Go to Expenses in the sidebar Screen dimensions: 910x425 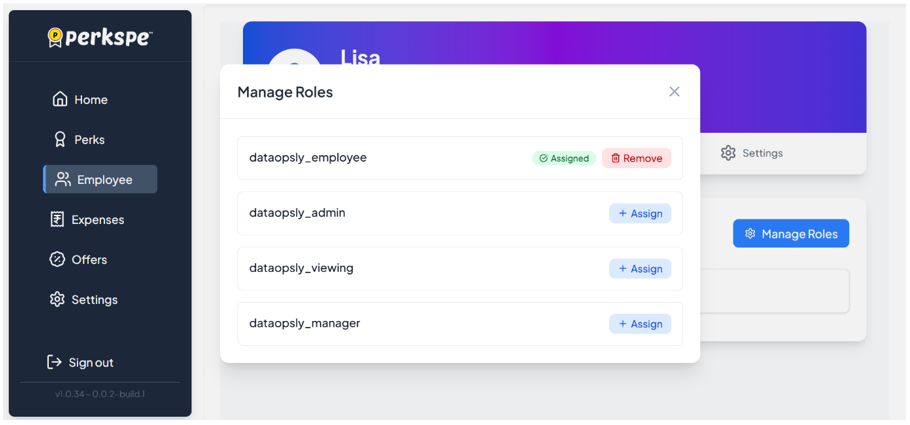97,219
